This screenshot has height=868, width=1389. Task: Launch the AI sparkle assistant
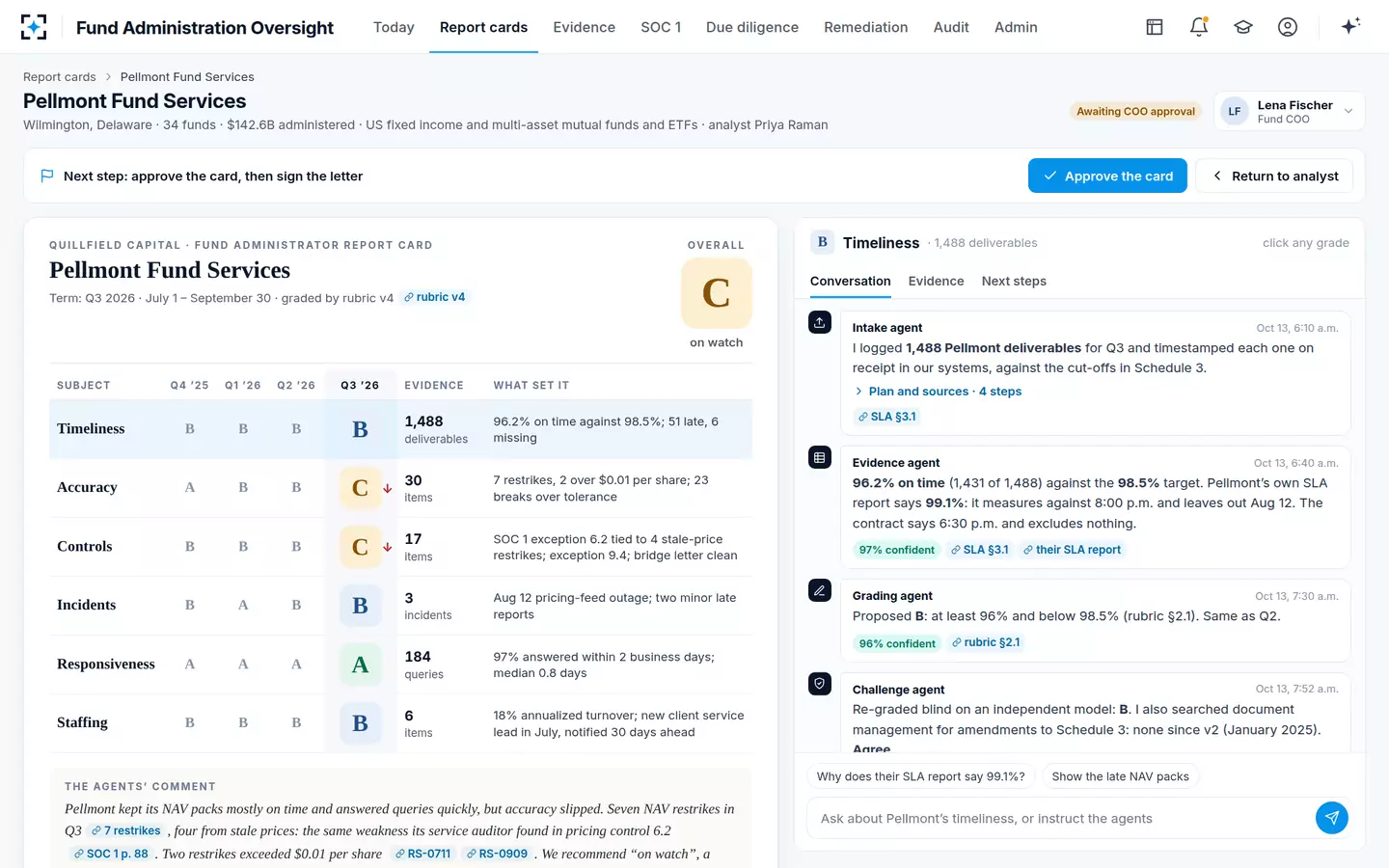[1350, 26]
